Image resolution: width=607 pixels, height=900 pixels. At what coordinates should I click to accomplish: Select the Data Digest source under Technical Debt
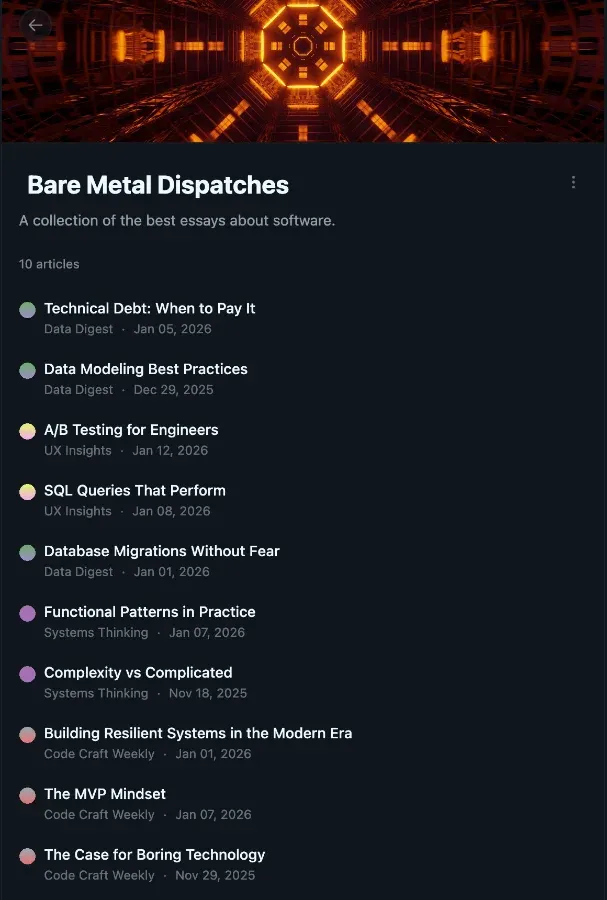pos(79,329)
